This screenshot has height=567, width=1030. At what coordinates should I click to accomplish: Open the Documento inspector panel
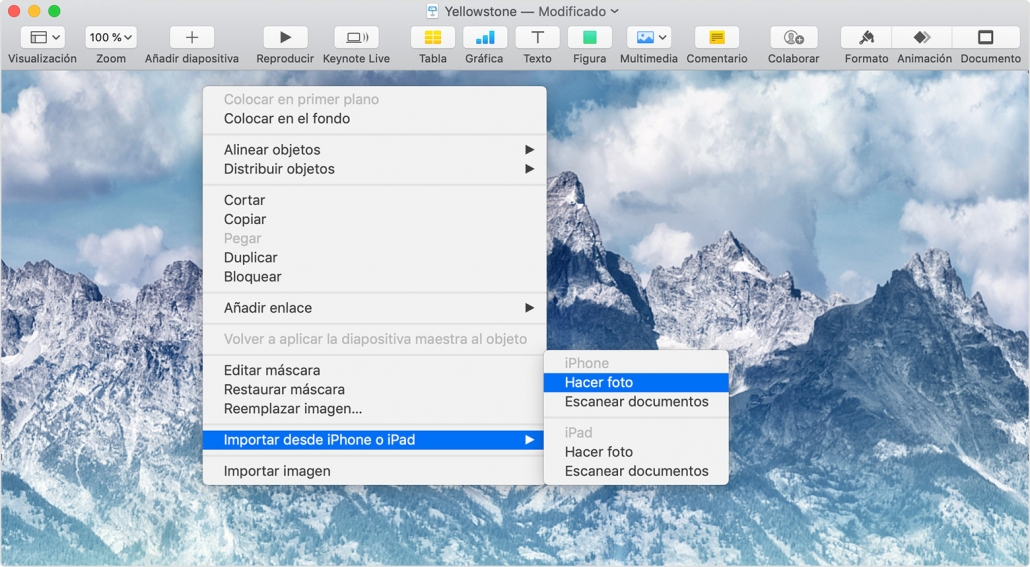coord(986,37)
